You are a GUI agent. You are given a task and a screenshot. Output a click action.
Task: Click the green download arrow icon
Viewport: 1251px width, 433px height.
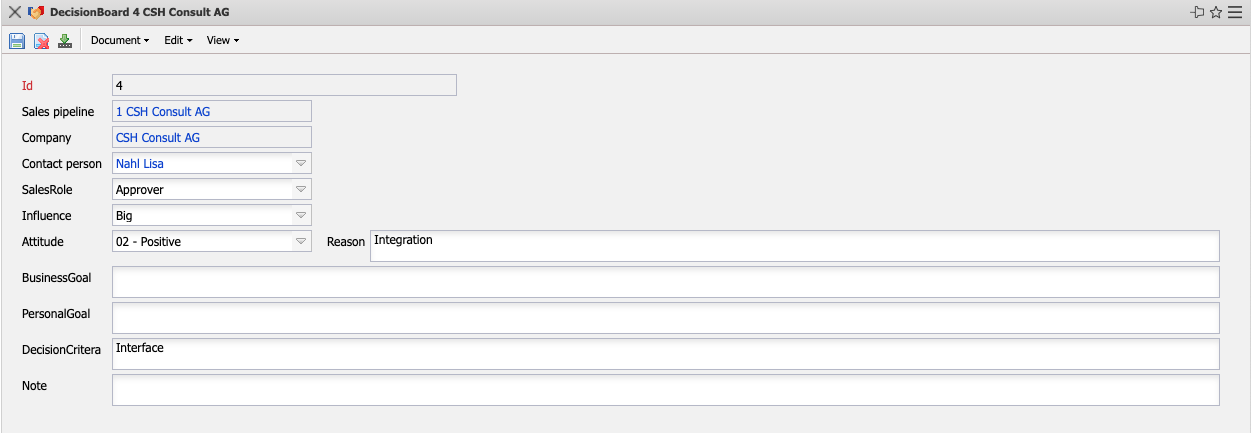point(65,41)
